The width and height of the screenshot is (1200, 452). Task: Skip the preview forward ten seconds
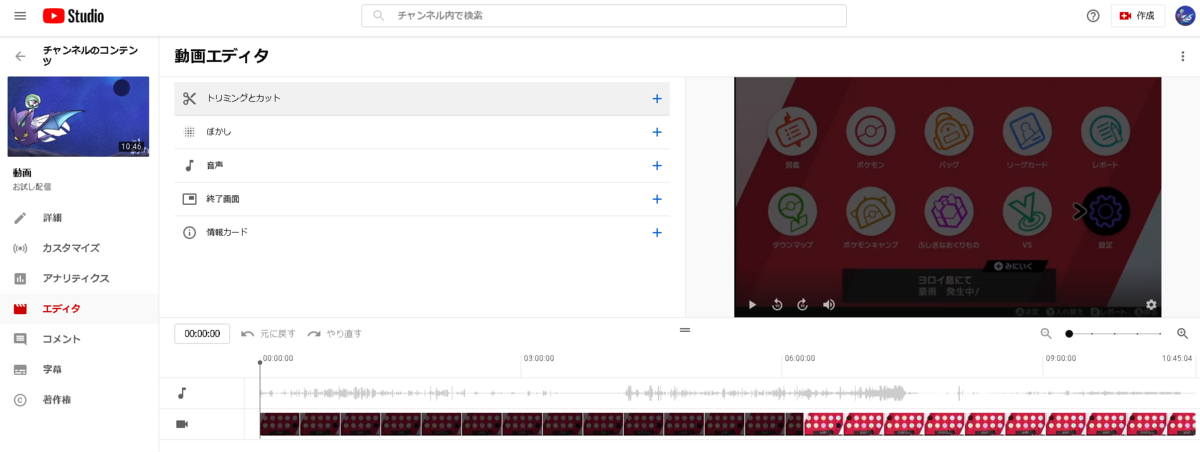pyautogui.click(x=803, y=304)
